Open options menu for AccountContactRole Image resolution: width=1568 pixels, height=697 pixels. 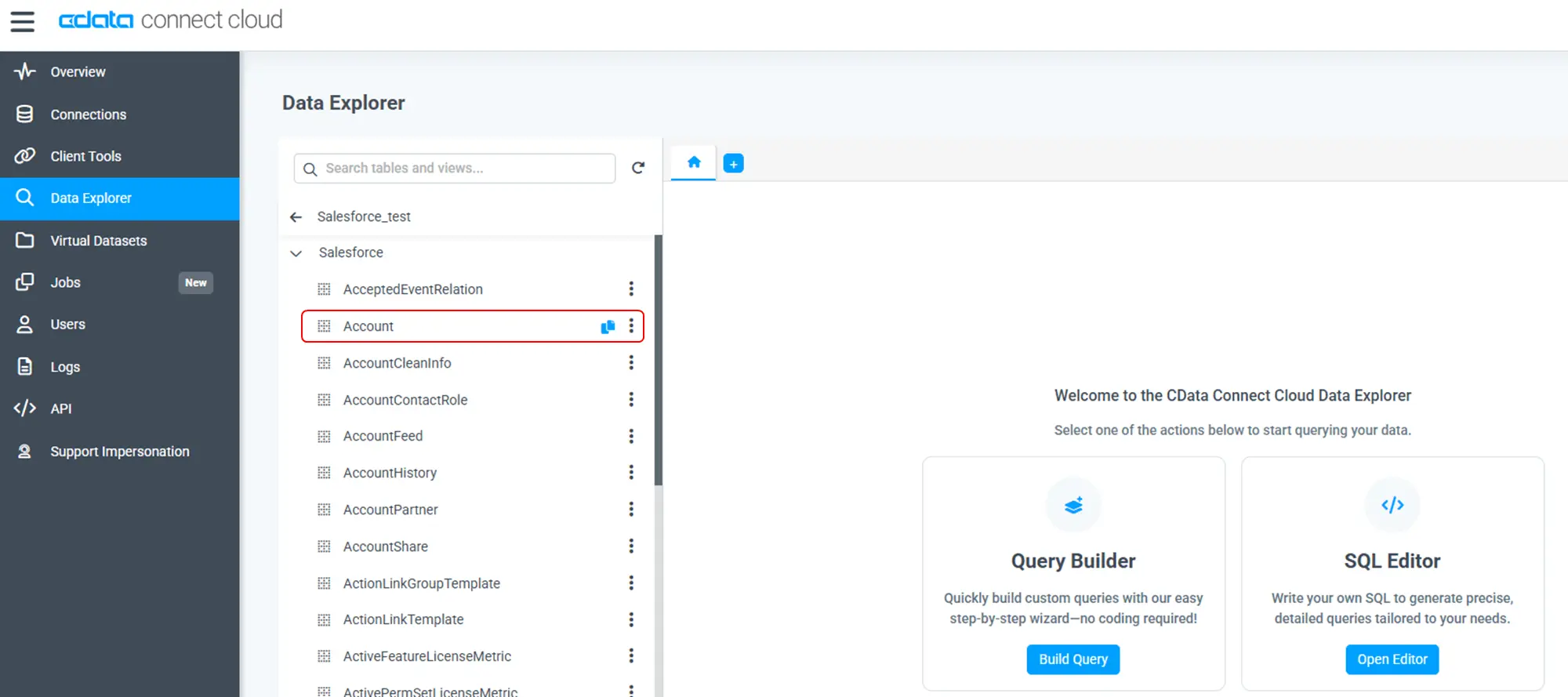pyautogui.click(x=631, y=400)
